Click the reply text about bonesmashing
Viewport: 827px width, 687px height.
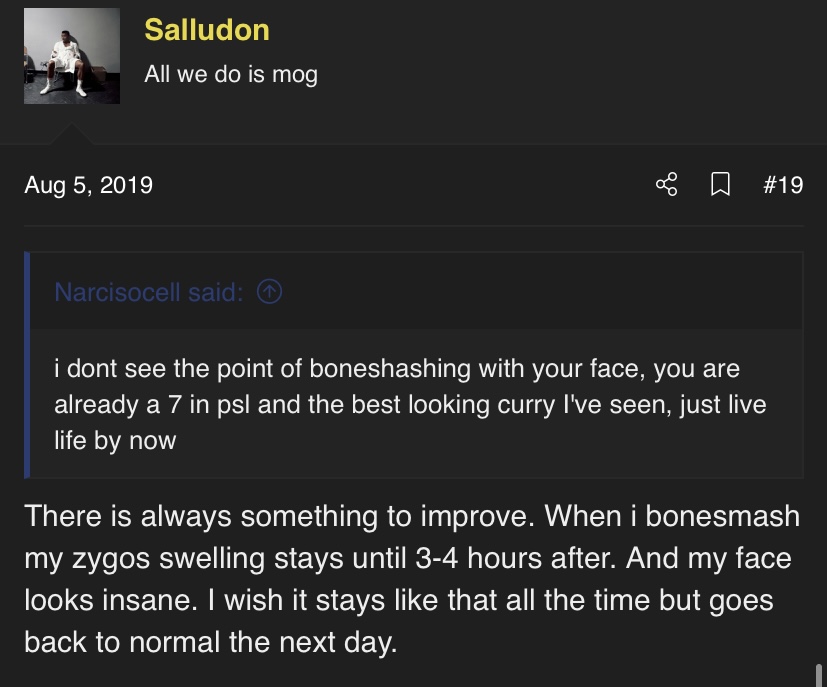[x=412, y=579]
